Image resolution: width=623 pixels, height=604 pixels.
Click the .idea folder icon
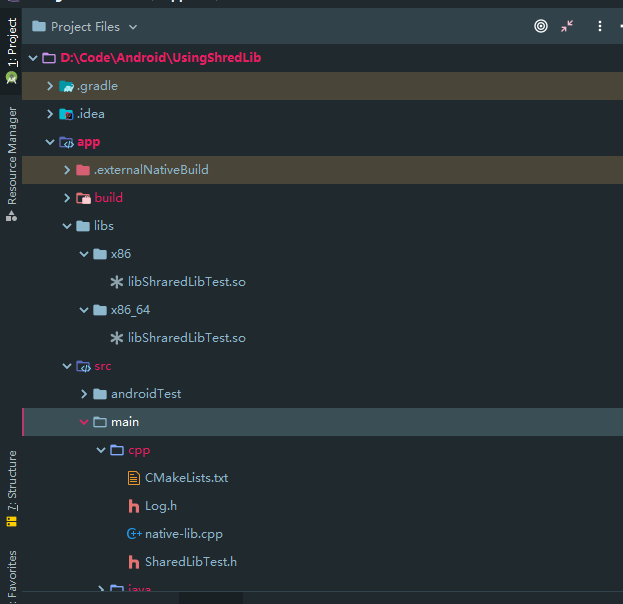[x=66, y=114]
